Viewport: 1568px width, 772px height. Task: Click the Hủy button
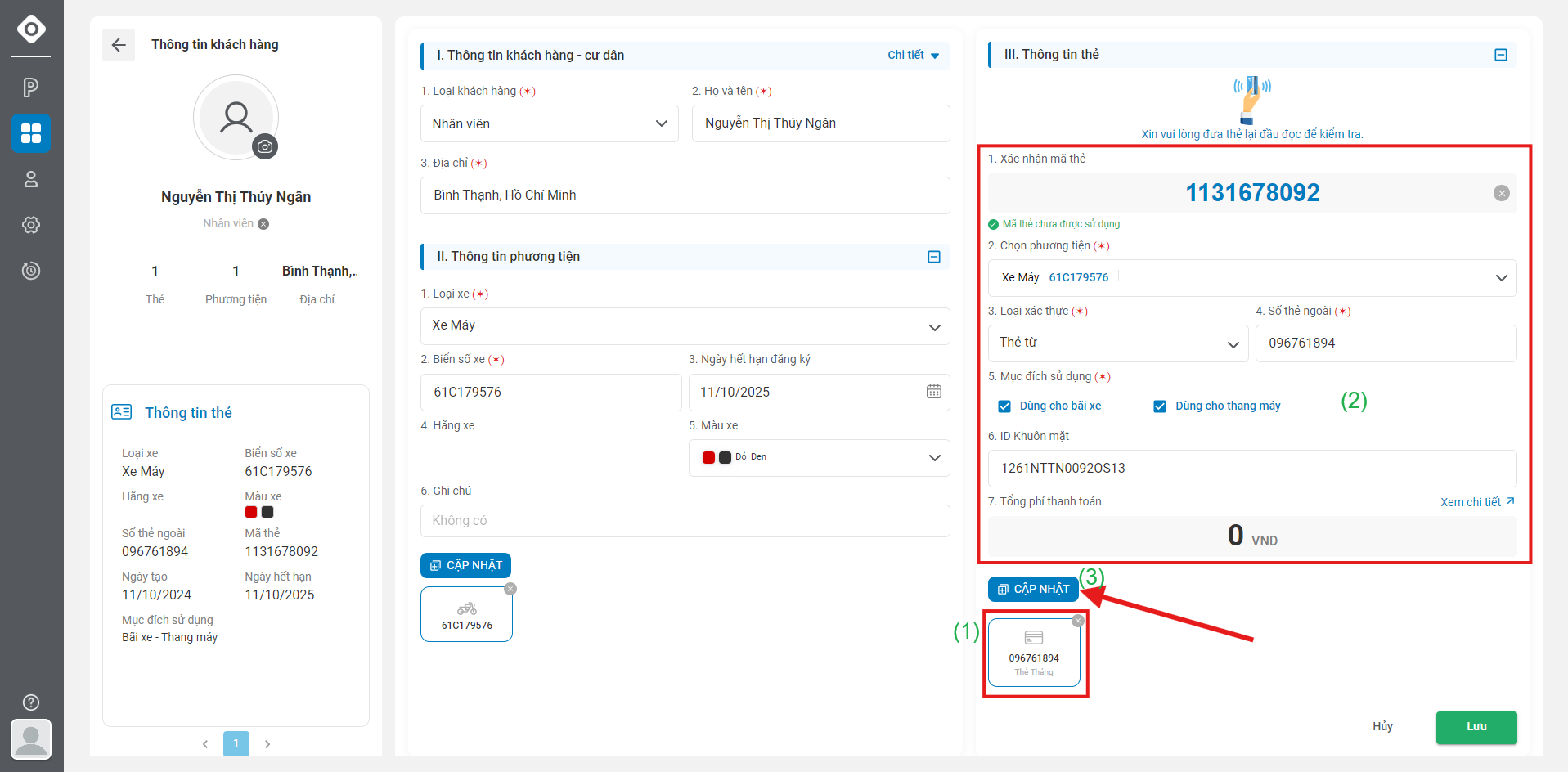pyautogui.click(x=1382, y=726)
